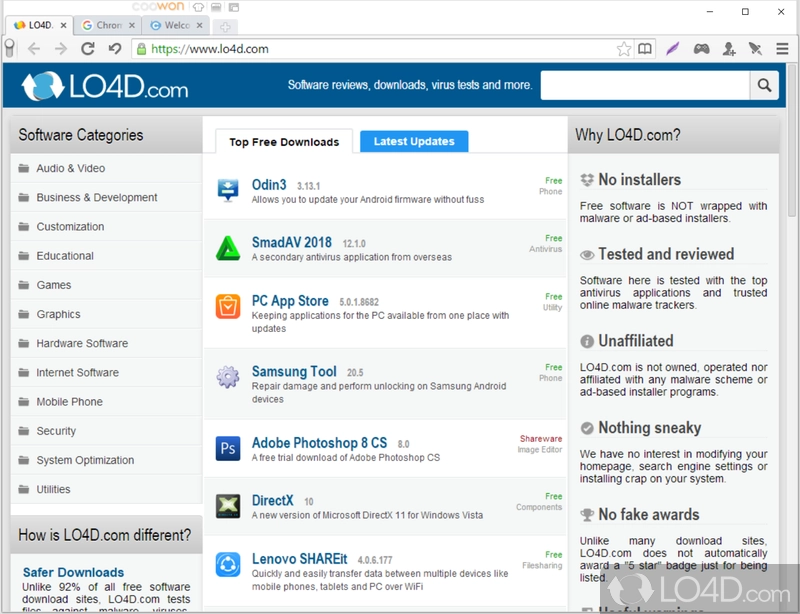The width and height of the screenshot is (800, 614).
Task: Open the Lenovo SHAREit title link
Action: click(x=299, y=559)
